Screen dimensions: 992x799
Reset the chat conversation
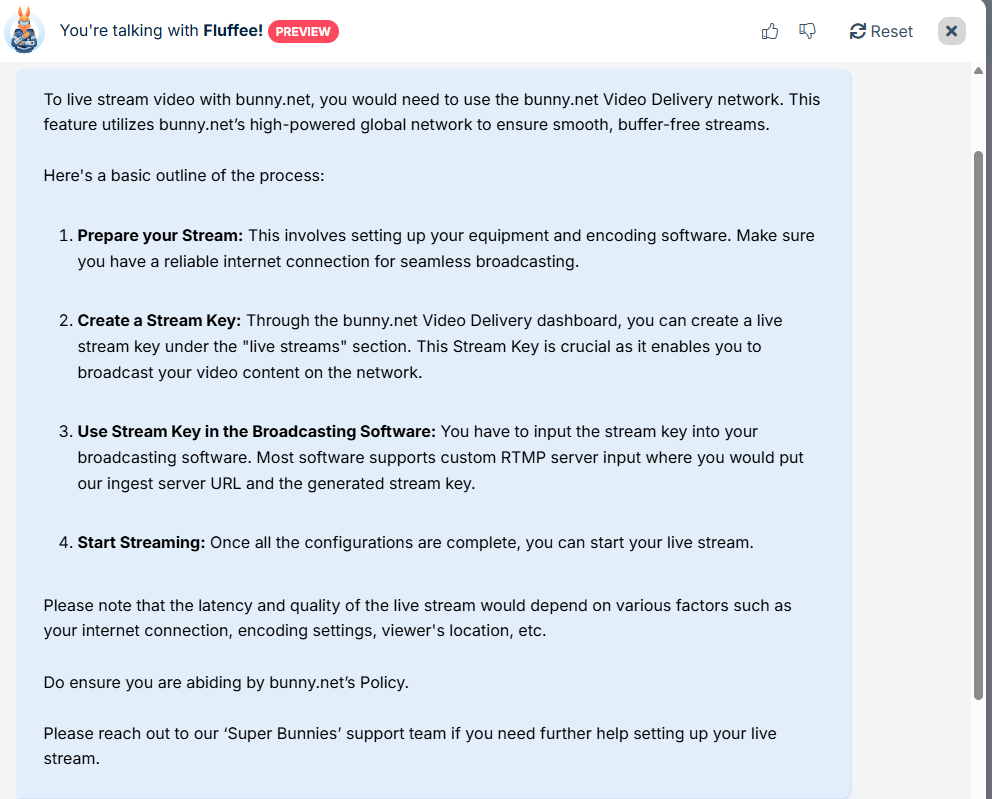[x=881, y=31]
